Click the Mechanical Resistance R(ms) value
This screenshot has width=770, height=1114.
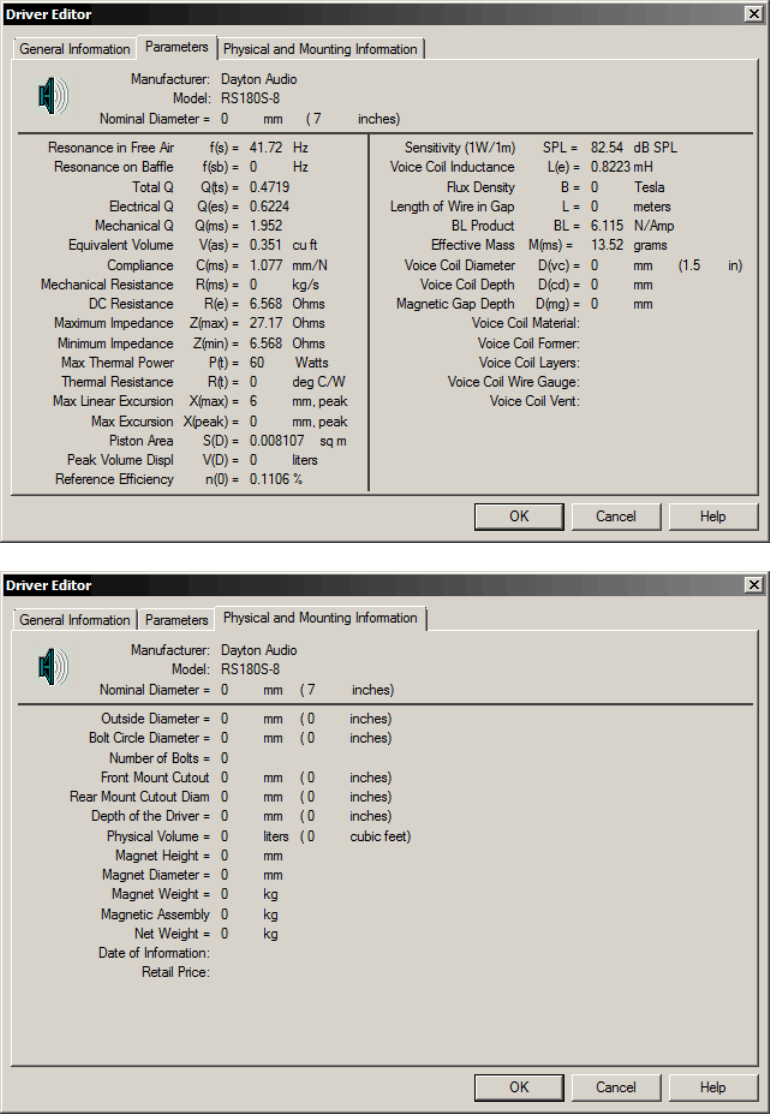coord(253,285)
